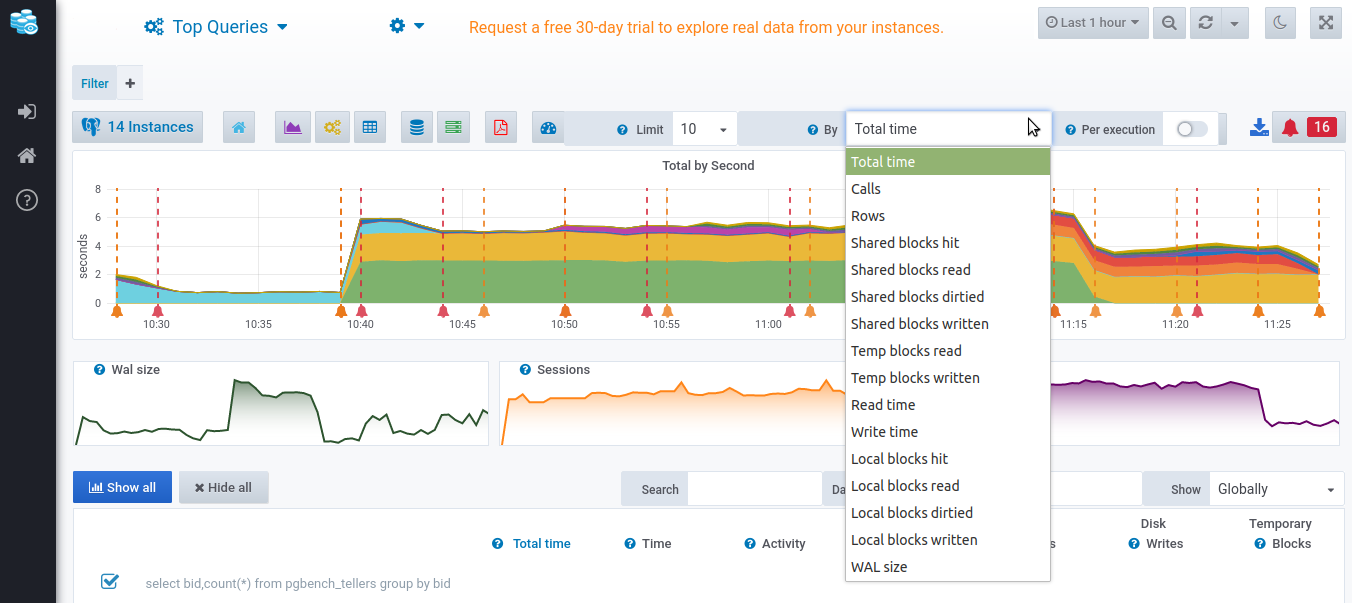1352x603 pixels.
Task: Switch to dark mode moon icon
Action: pos(1280,23)
